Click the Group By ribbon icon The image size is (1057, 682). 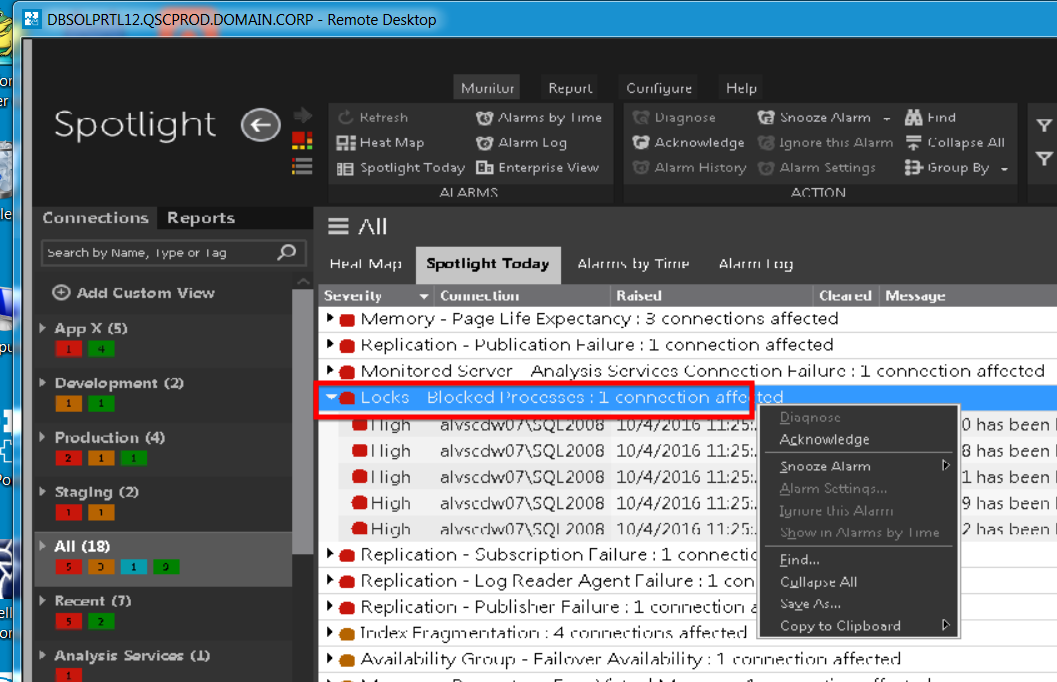[x=913, y=167]
